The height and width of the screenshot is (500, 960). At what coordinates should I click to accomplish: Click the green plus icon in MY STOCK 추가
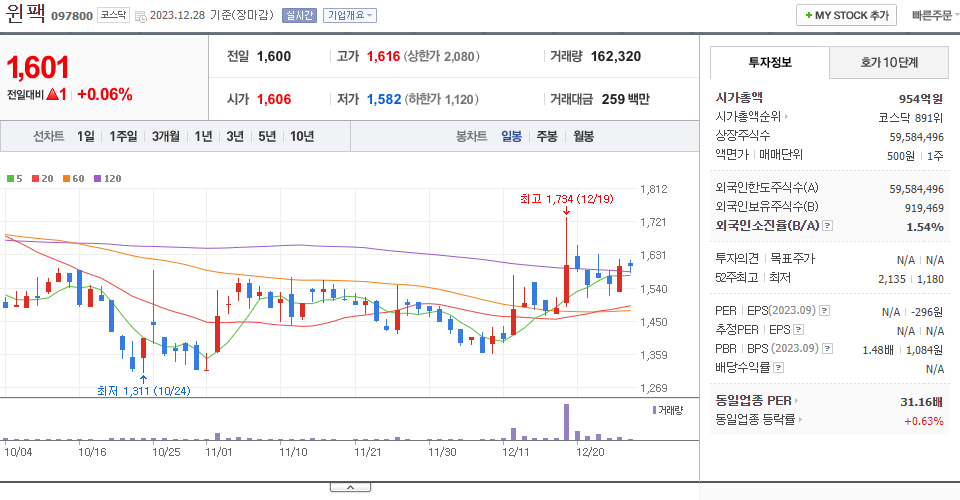pos(808,15)
